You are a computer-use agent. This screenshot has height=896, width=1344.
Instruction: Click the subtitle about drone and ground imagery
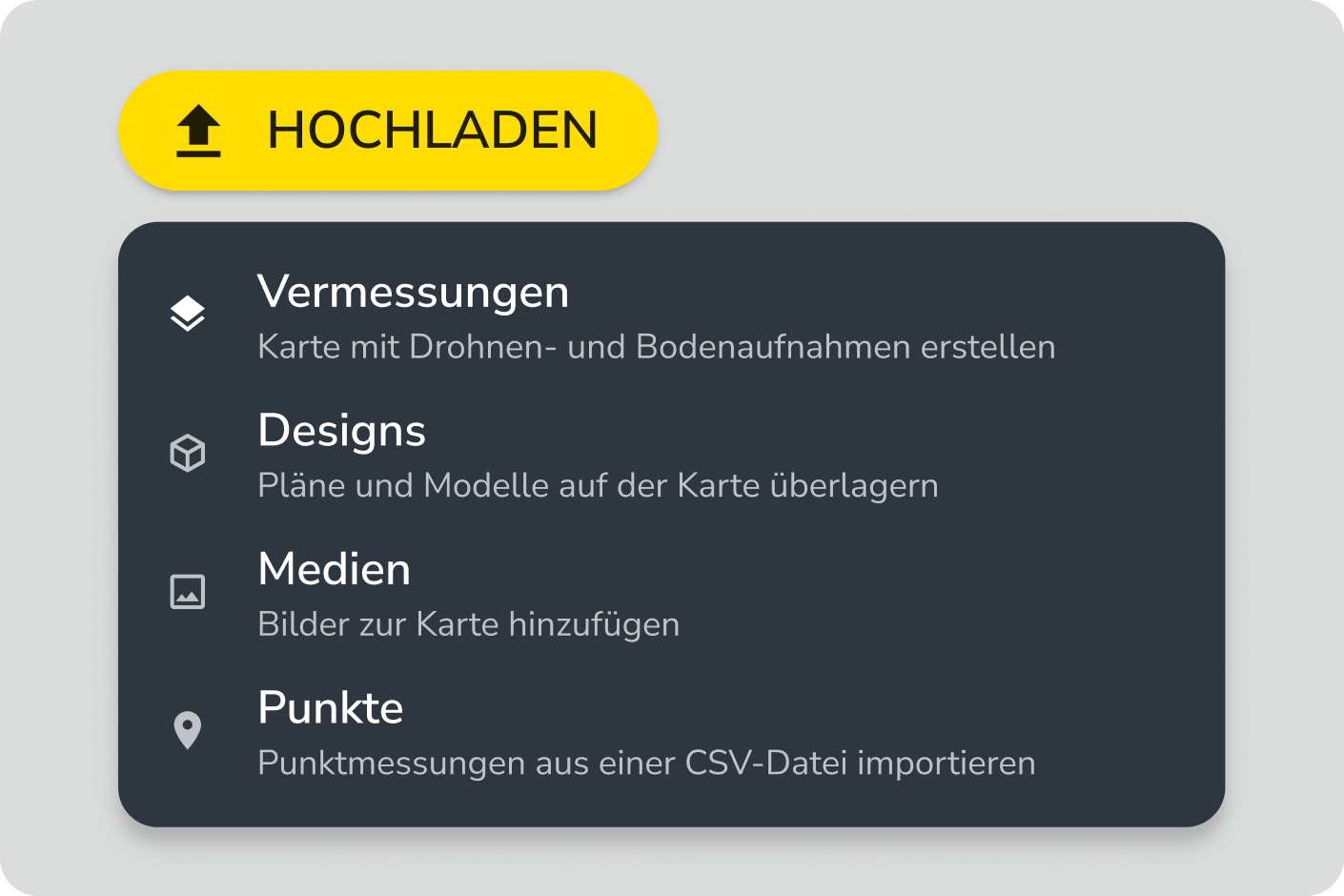[656, 347]
